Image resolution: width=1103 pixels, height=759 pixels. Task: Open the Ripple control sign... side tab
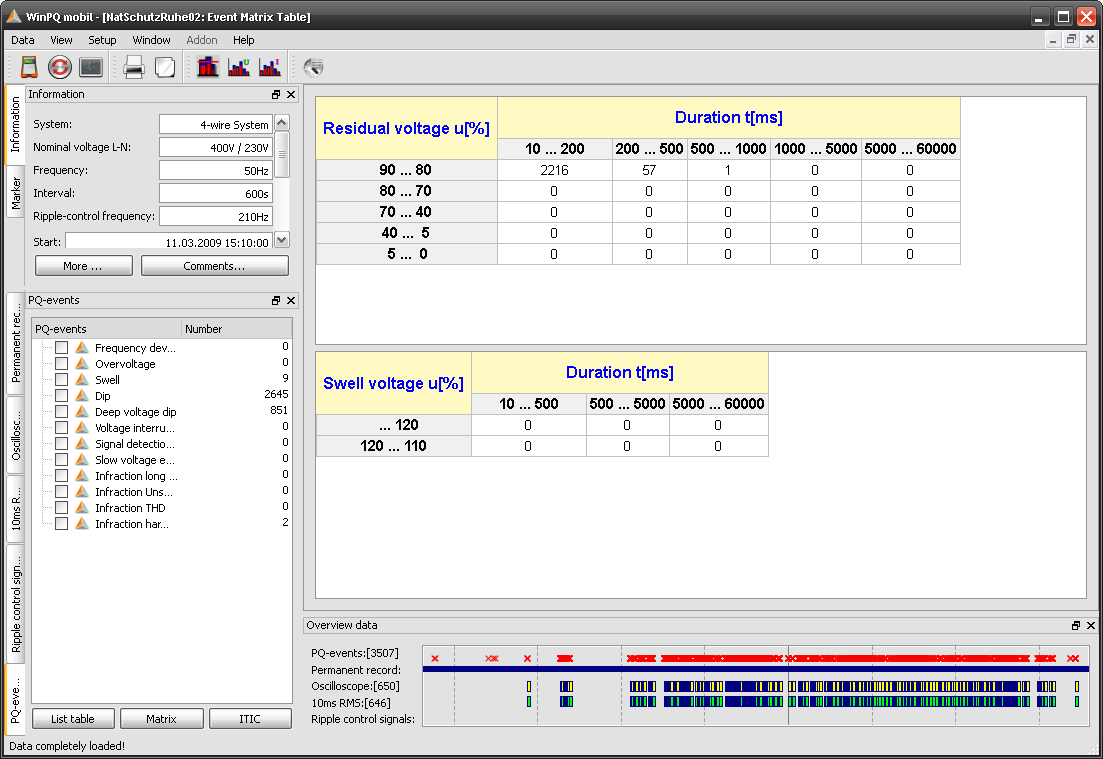click(15, 604)
